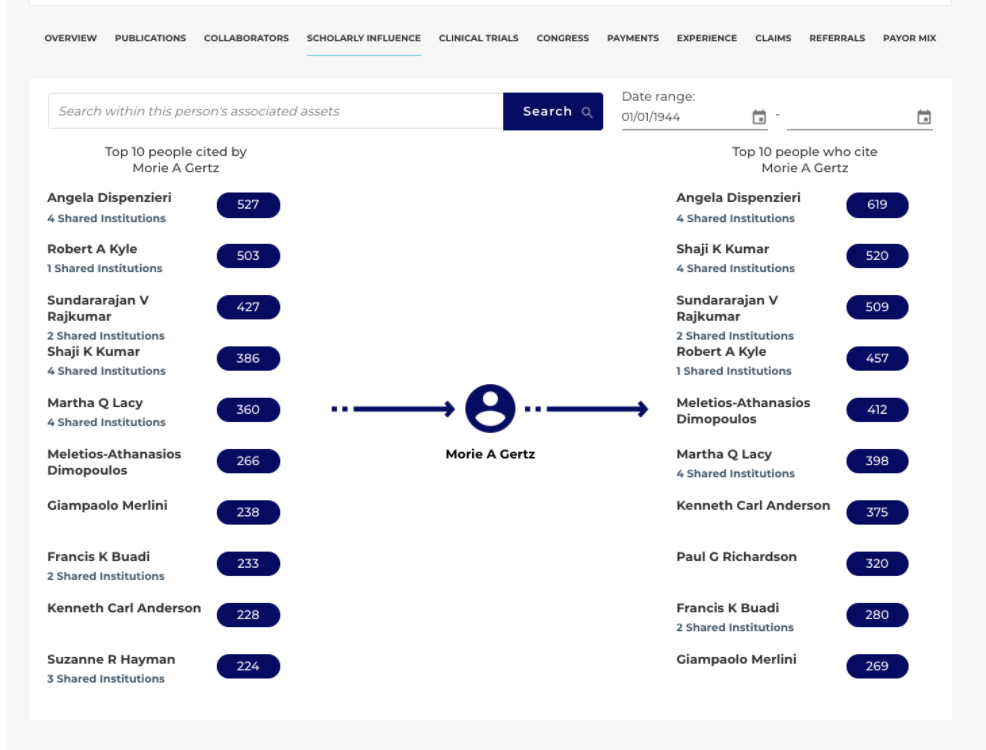986x750 pixels.
Task: Click the 280 citation count badge
Action: 877,615
